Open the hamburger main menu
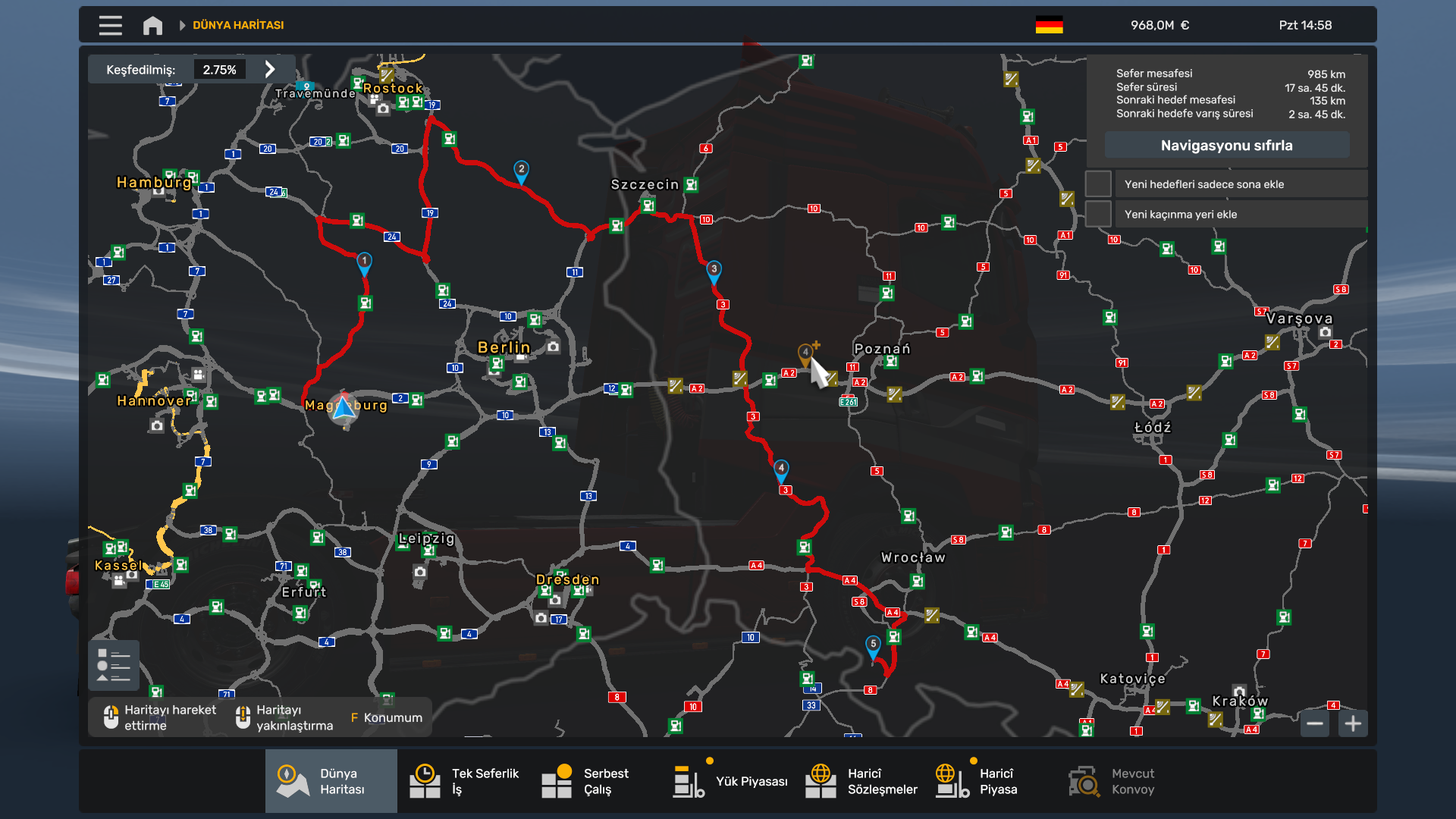Image resolution: width=1456 pixels, height=819 pixels. click(x=110, y=25)
